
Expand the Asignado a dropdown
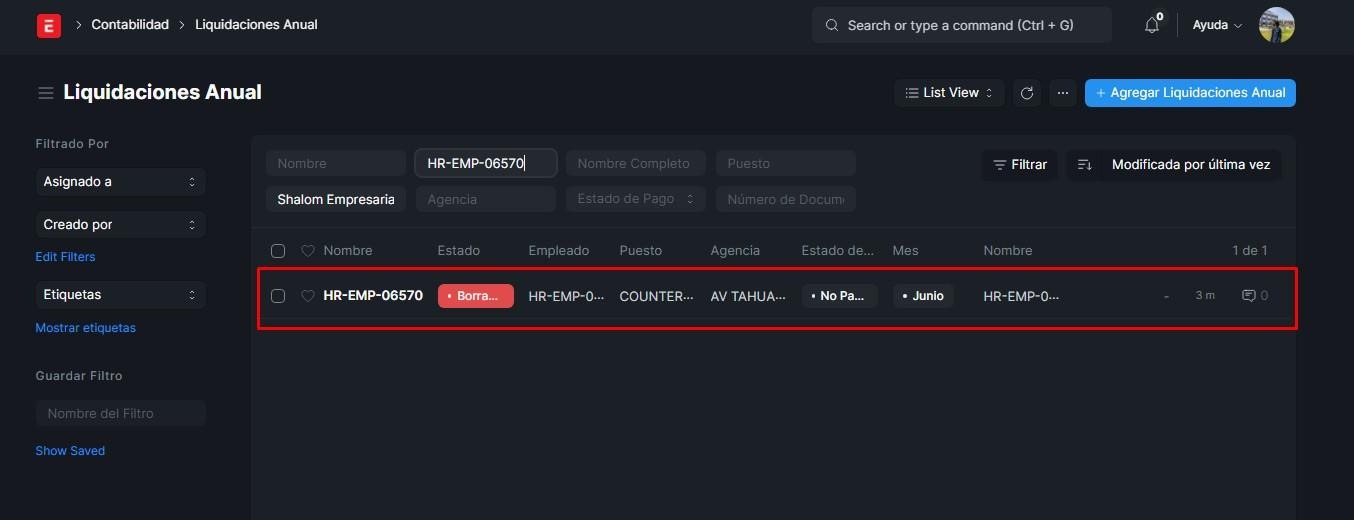click(x=120, y=182)
